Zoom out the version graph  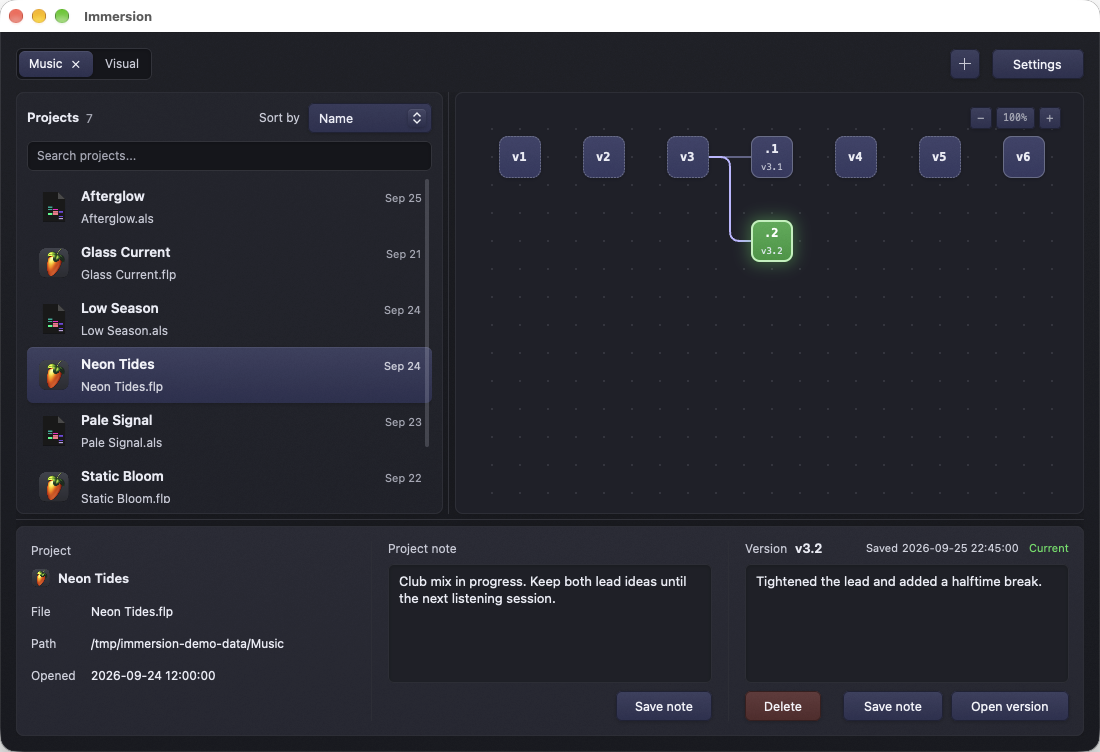tap(981, 118)
